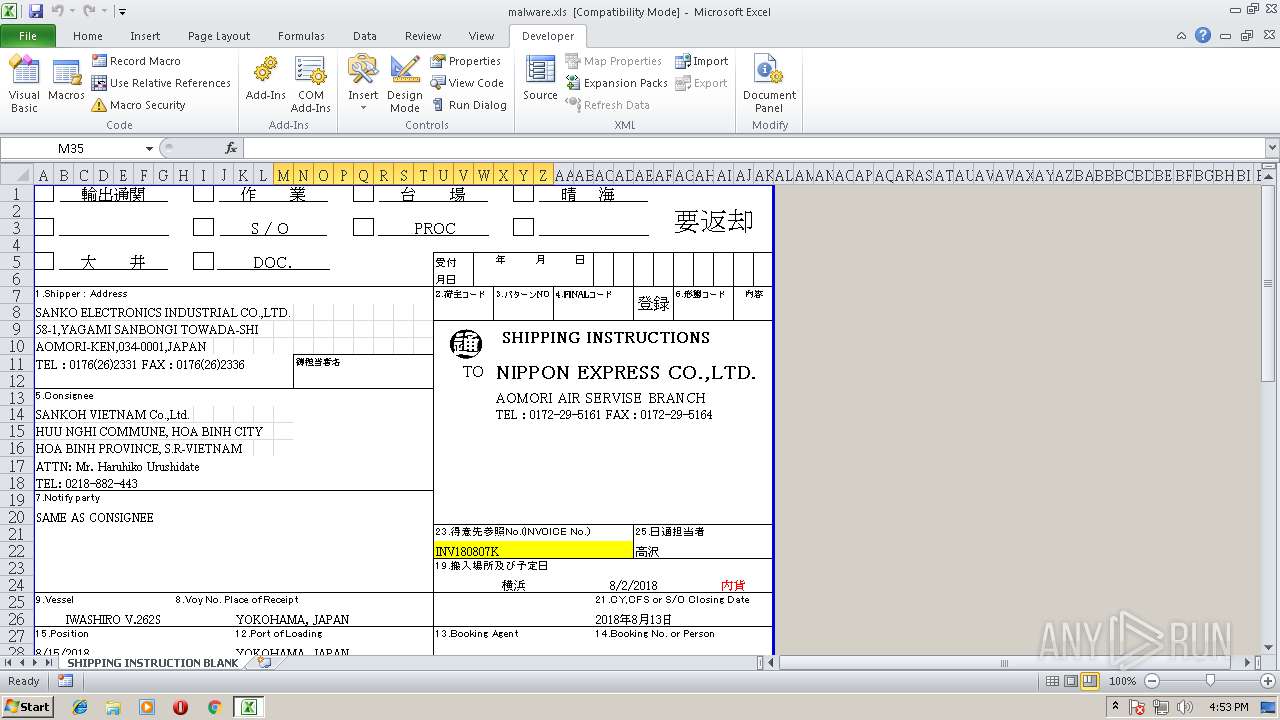Click Record Macro
1280x720 pixels.
point(135,61)
